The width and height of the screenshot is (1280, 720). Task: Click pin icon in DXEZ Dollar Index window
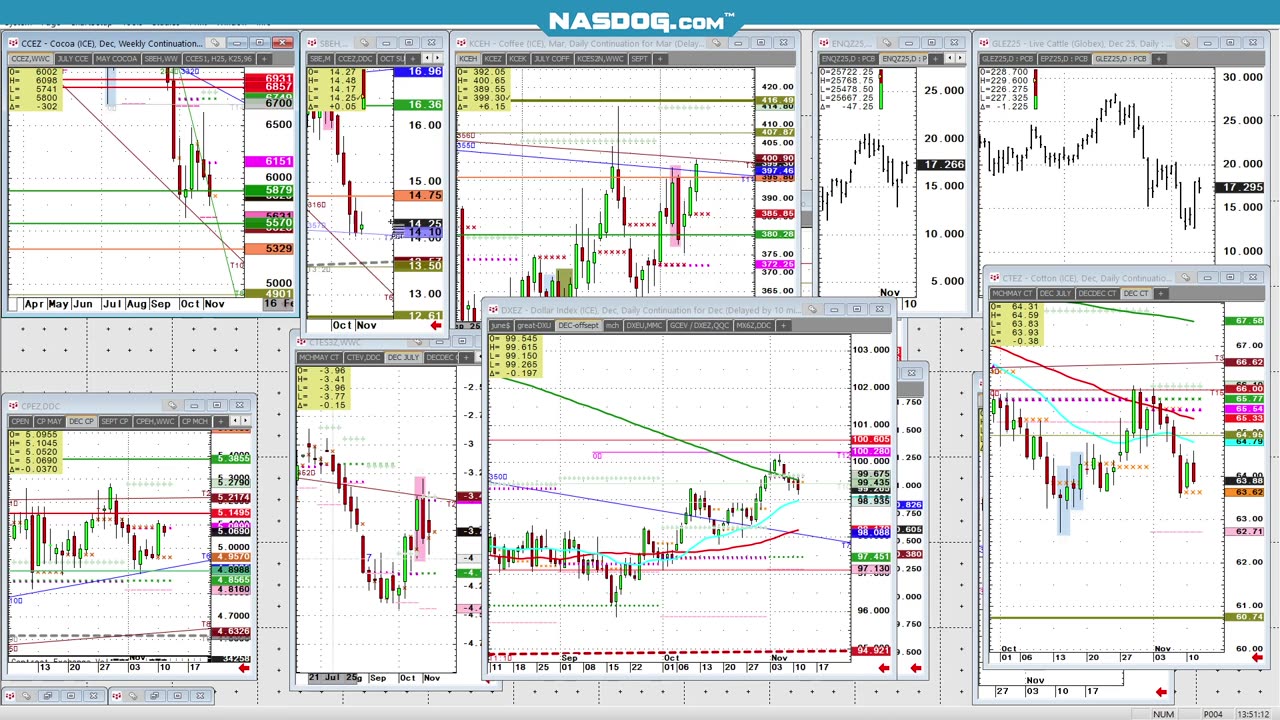(x=813, y=309)
